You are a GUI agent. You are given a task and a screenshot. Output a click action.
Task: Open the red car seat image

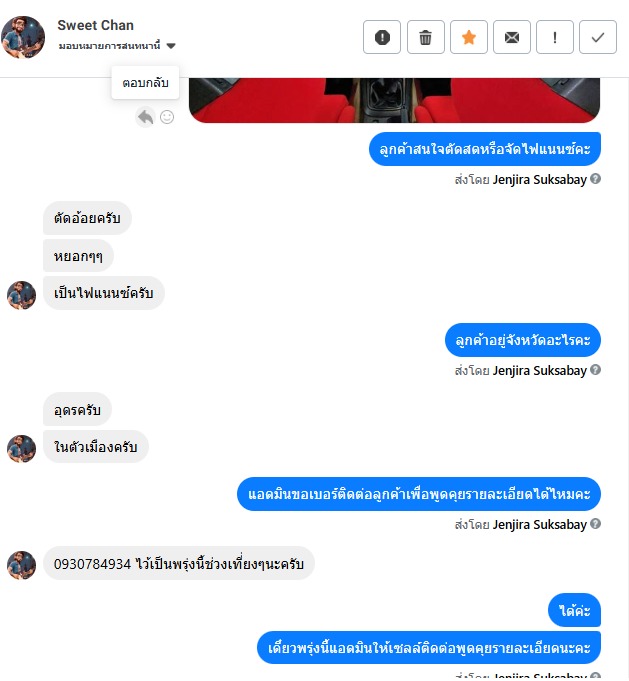394,100
